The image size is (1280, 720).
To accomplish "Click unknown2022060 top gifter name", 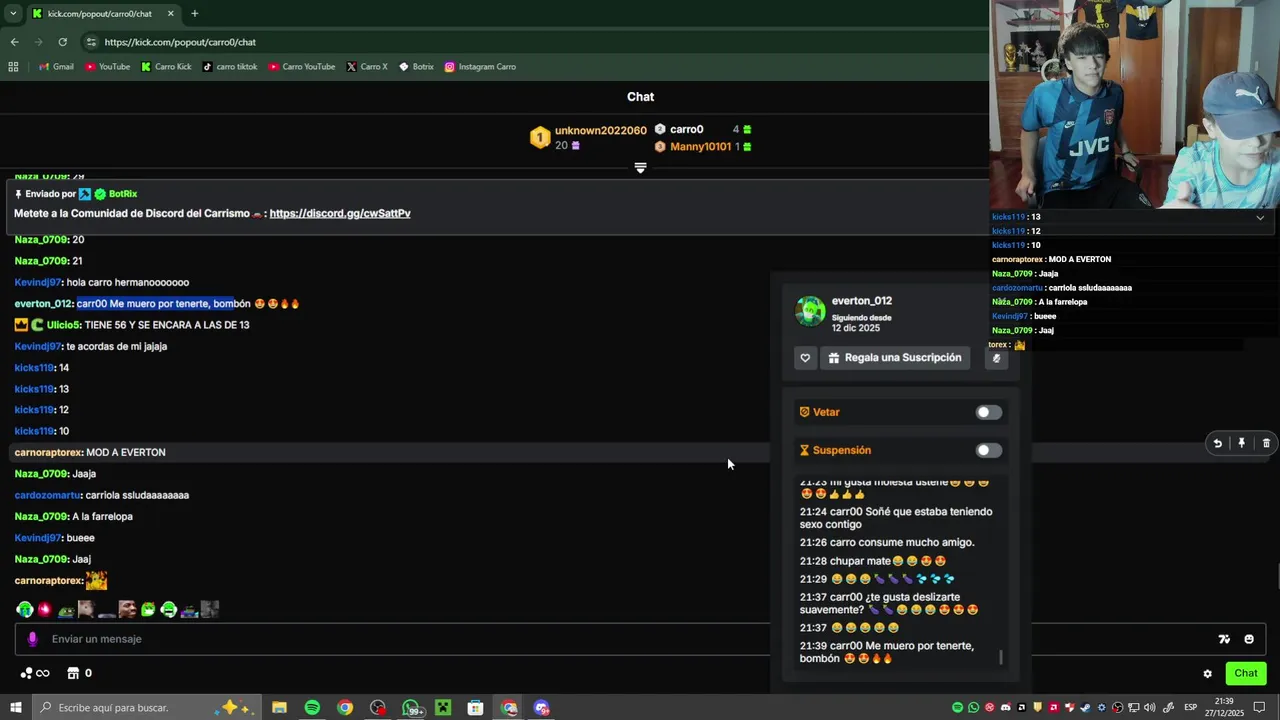I will point(601,131).
